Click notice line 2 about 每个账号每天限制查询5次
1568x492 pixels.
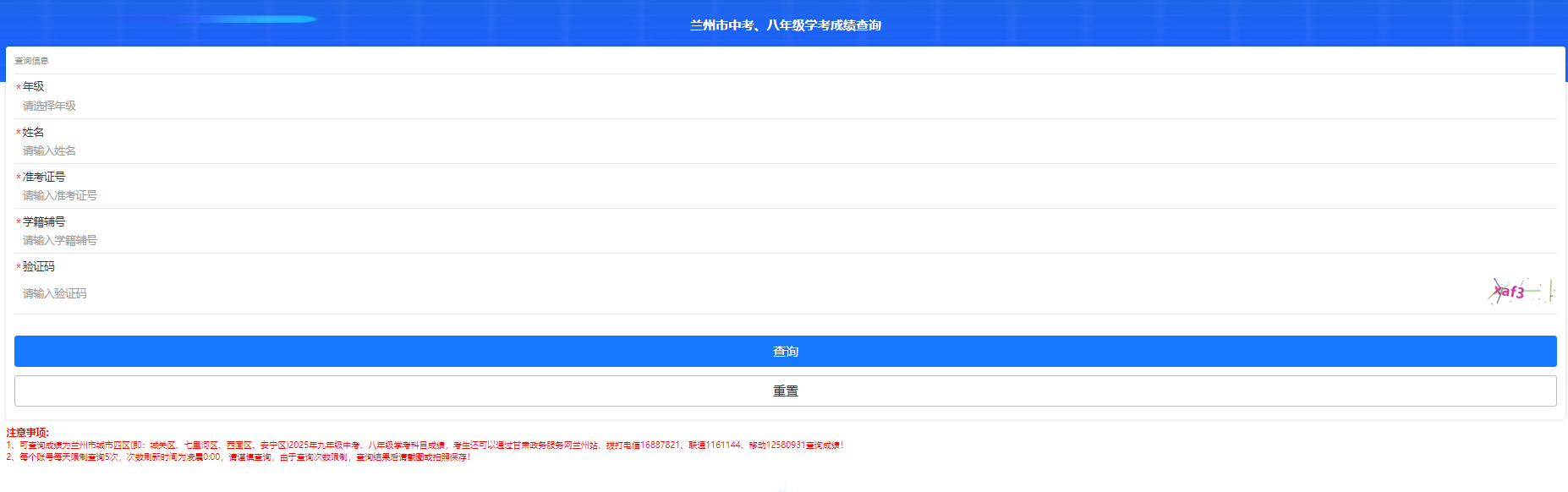point(238,456)
